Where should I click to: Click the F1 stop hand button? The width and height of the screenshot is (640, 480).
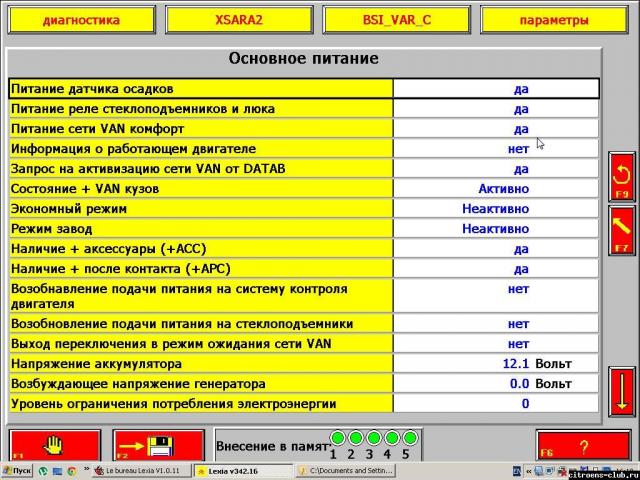(x=54, y=446)
